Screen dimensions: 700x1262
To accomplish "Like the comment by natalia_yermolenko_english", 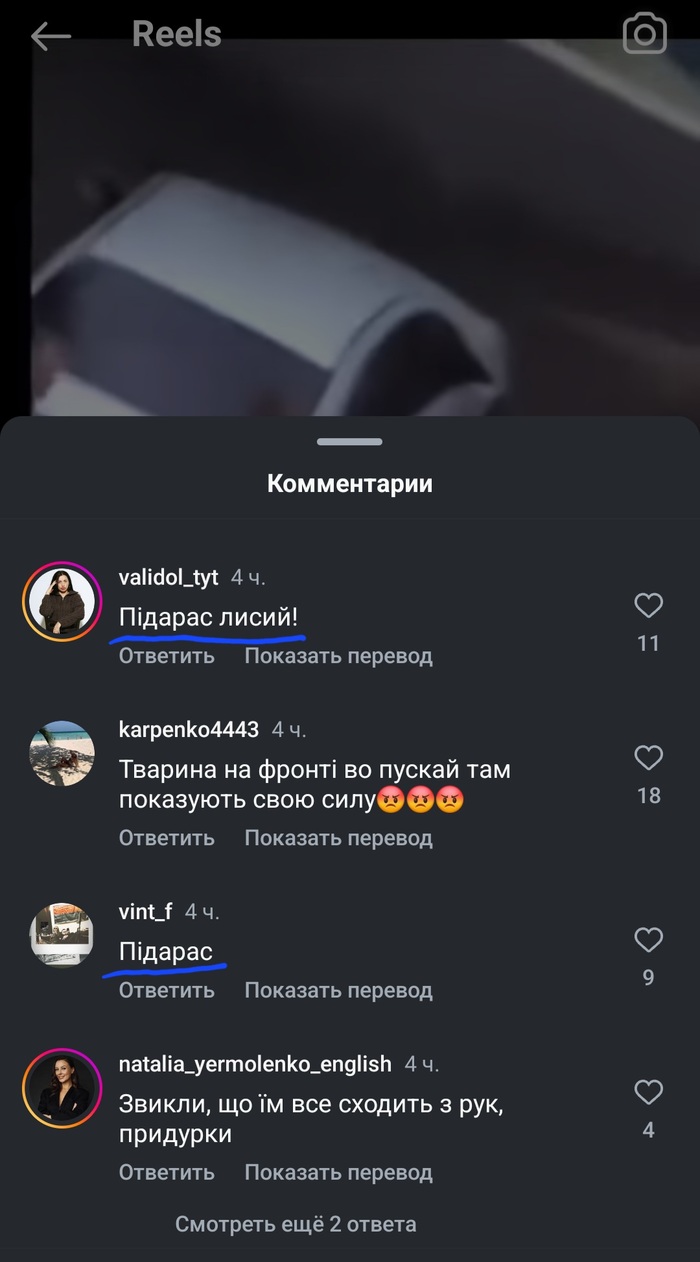I will (x=649, y=1093).
